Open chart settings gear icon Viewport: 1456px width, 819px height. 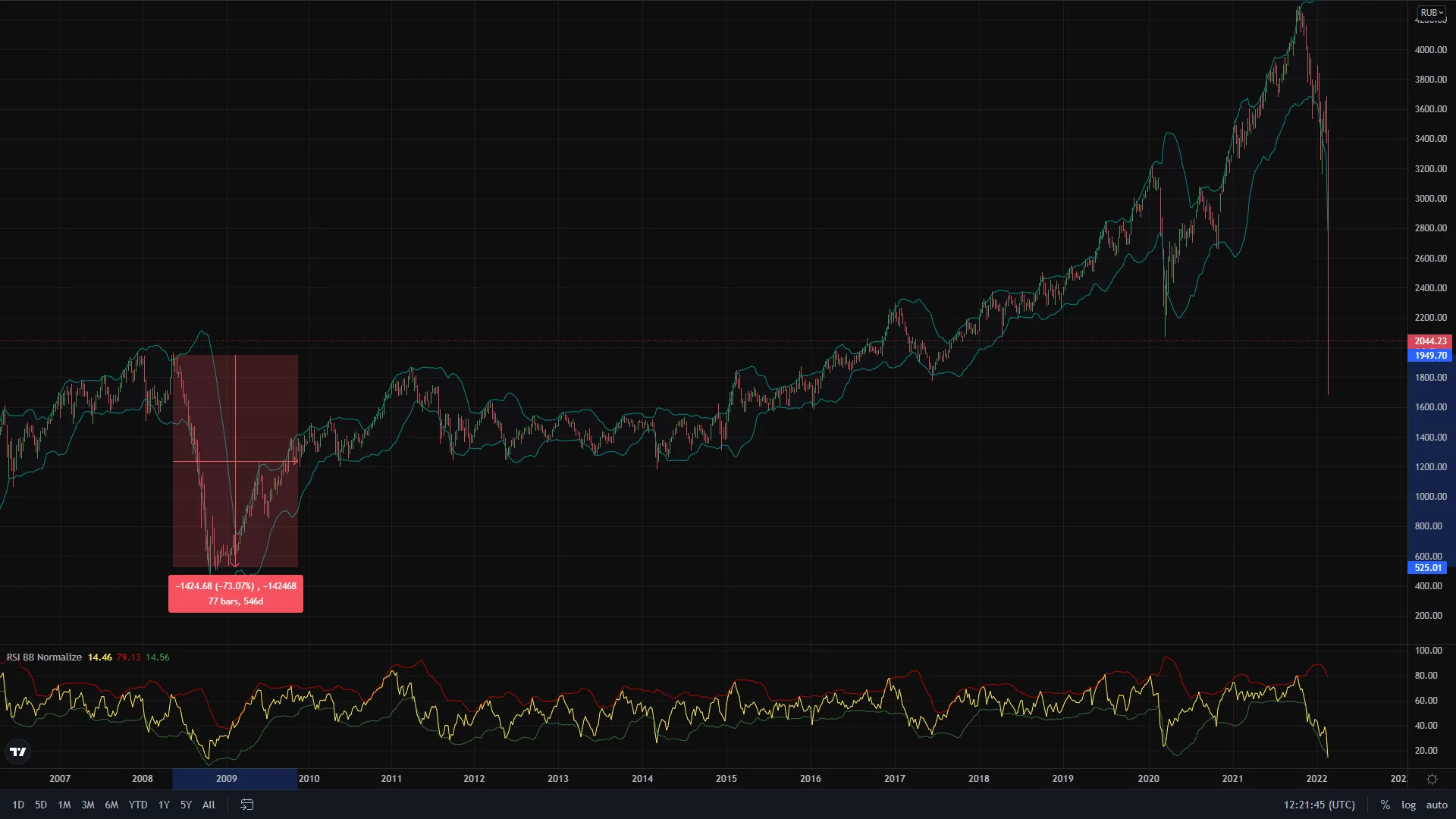1432,779
